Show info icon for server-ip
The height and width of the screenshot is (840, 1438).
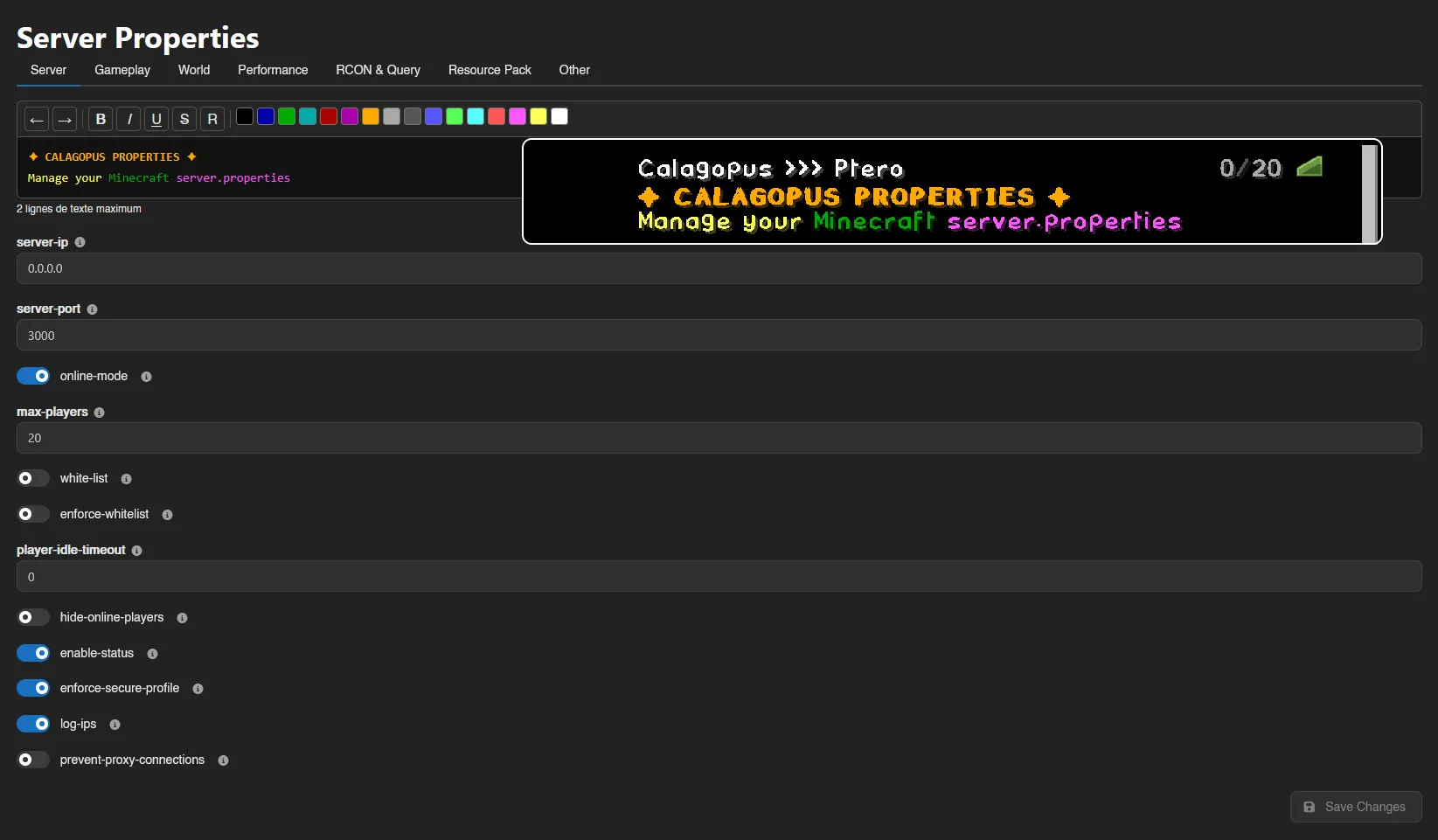coord(80,242)
